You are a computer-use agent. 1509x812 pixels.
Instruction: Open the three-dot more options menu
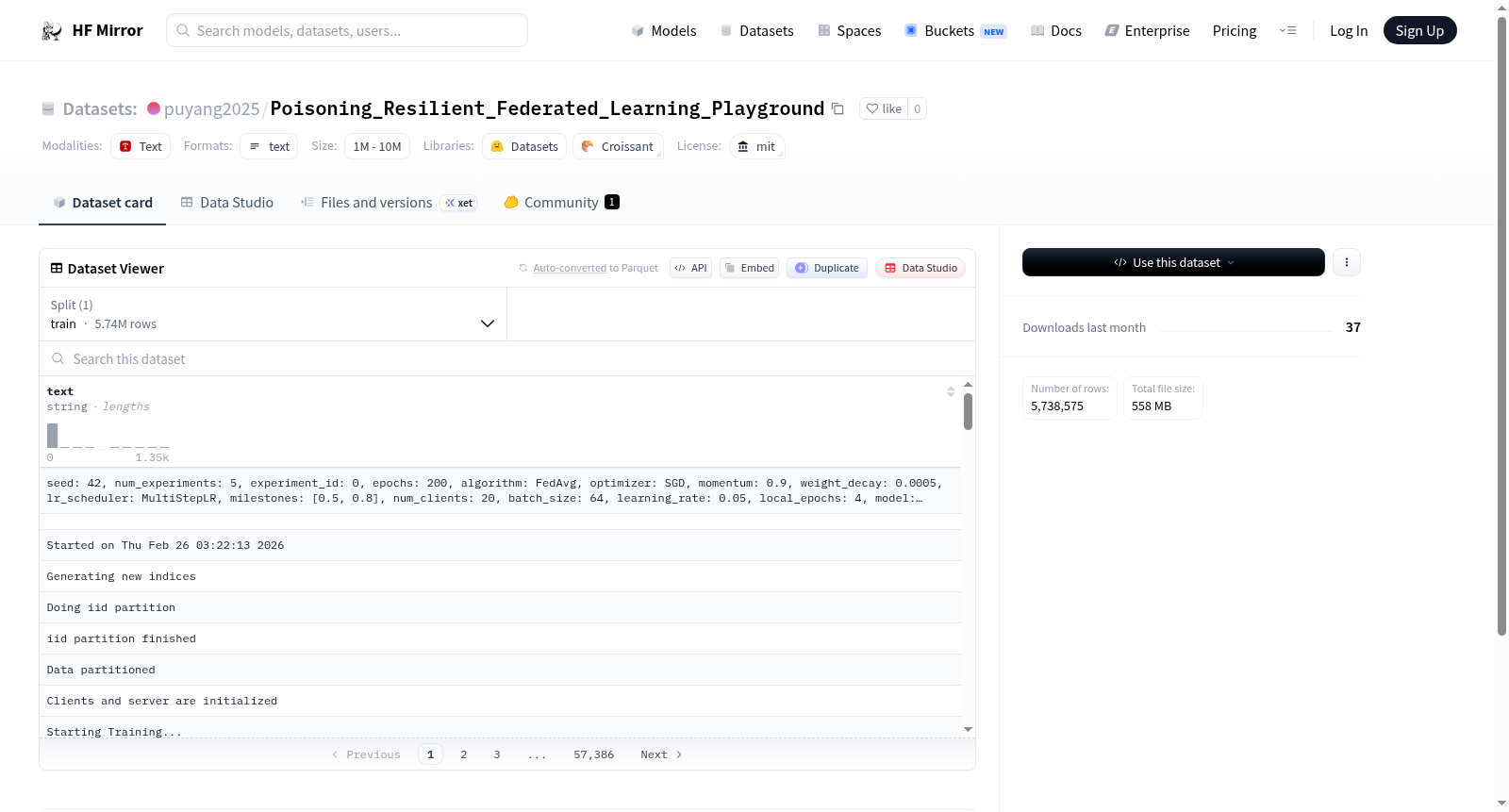pos(1347,262)
